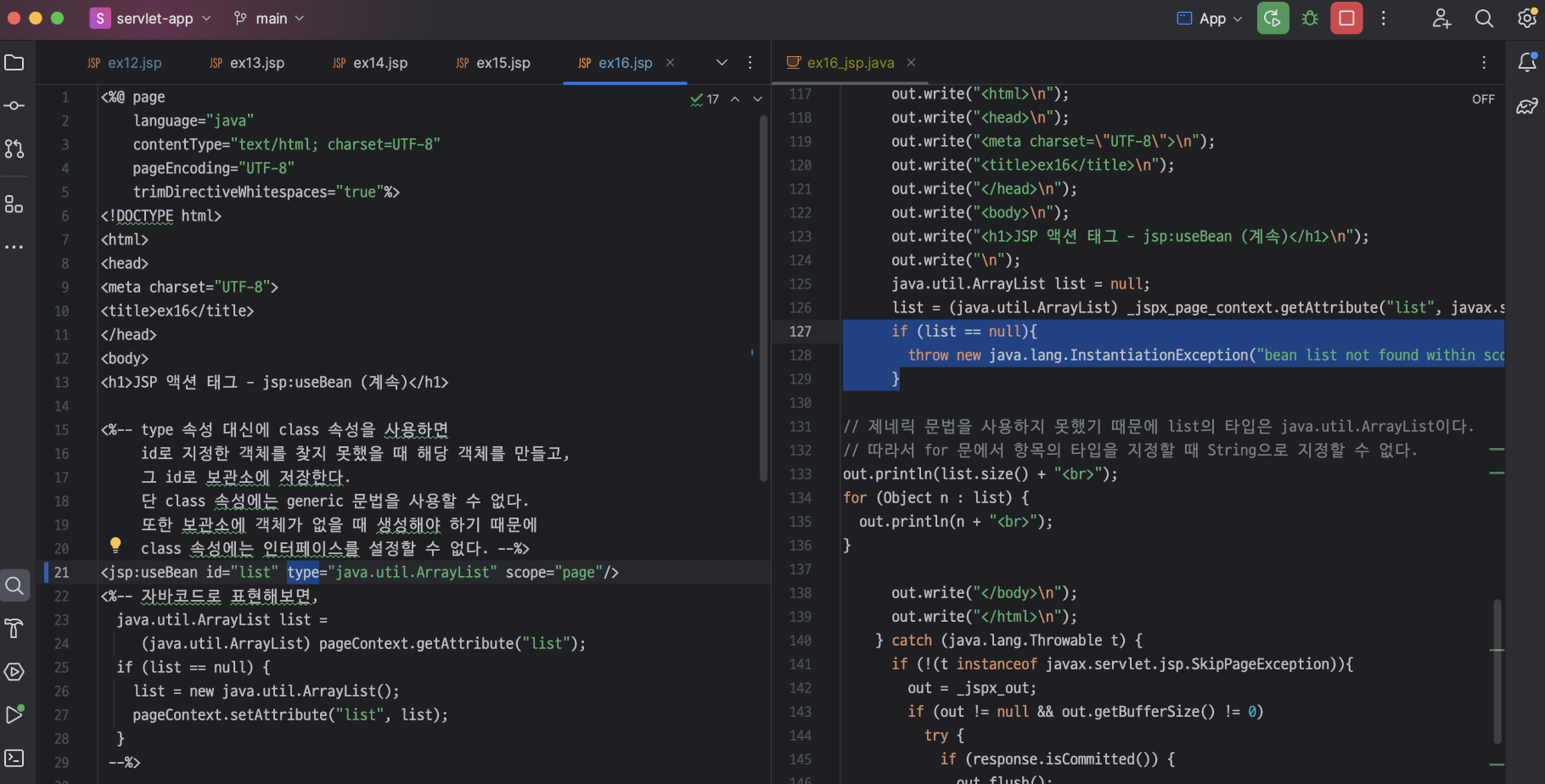Click 'for (Object n : list)' line
Viewport: 1545px width, 784px height.
pos(935,497)
